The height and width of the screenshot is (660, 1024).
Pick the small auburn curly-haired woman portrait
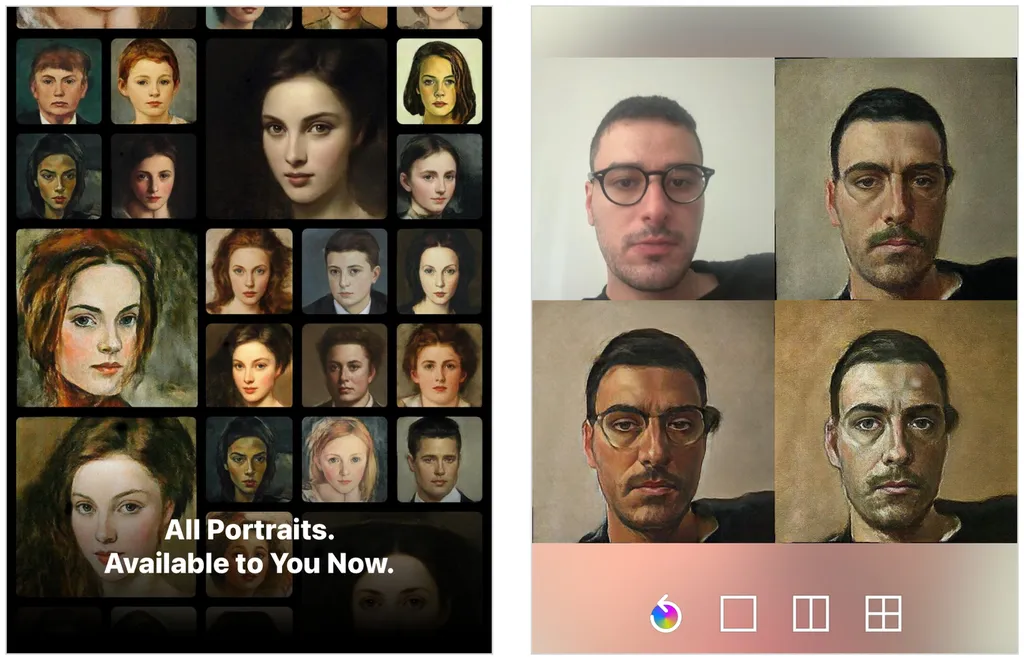coord(249,271)
